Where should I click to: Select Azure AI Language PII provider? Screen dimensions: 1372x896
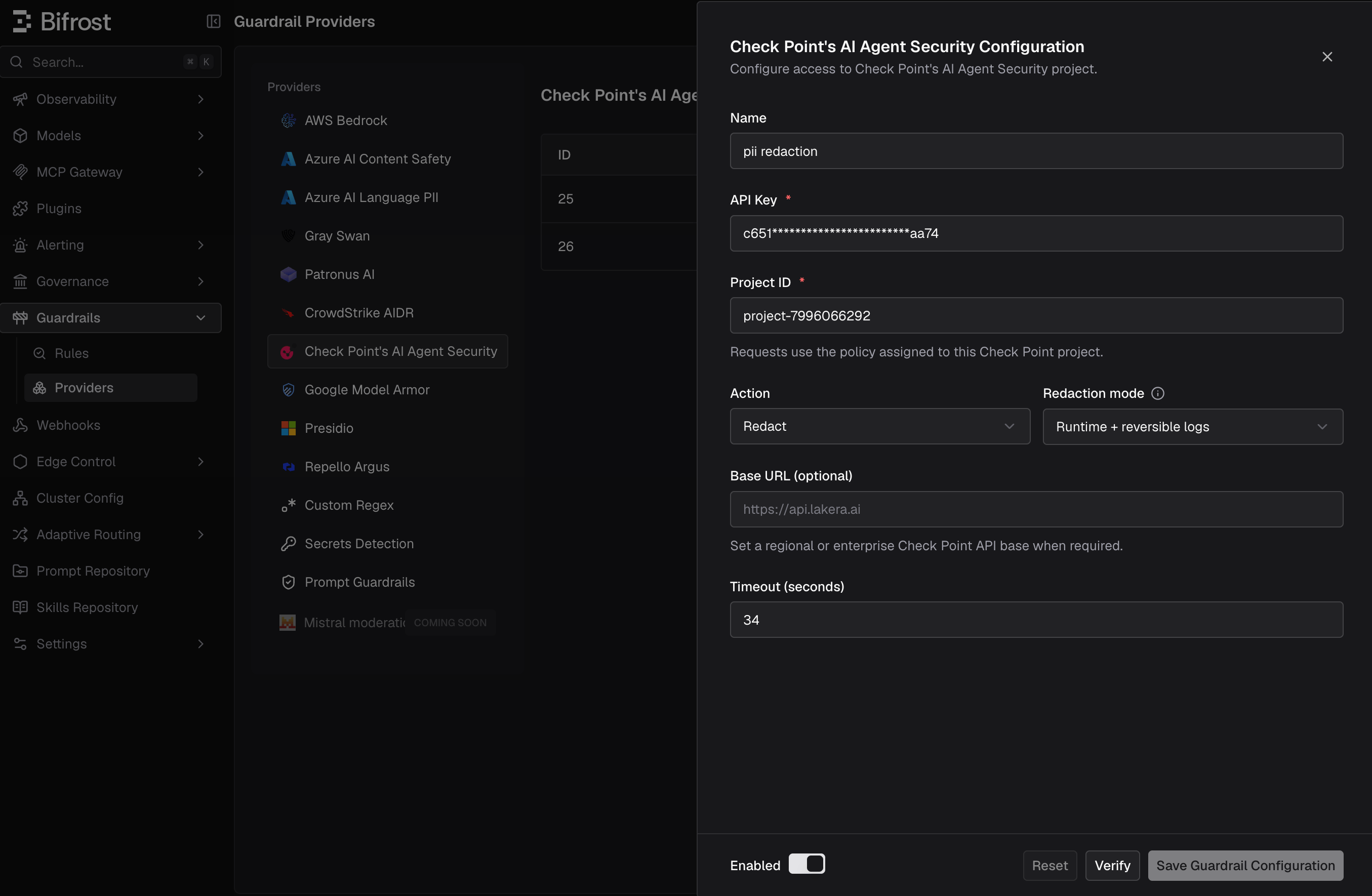[x=387, y=197]
